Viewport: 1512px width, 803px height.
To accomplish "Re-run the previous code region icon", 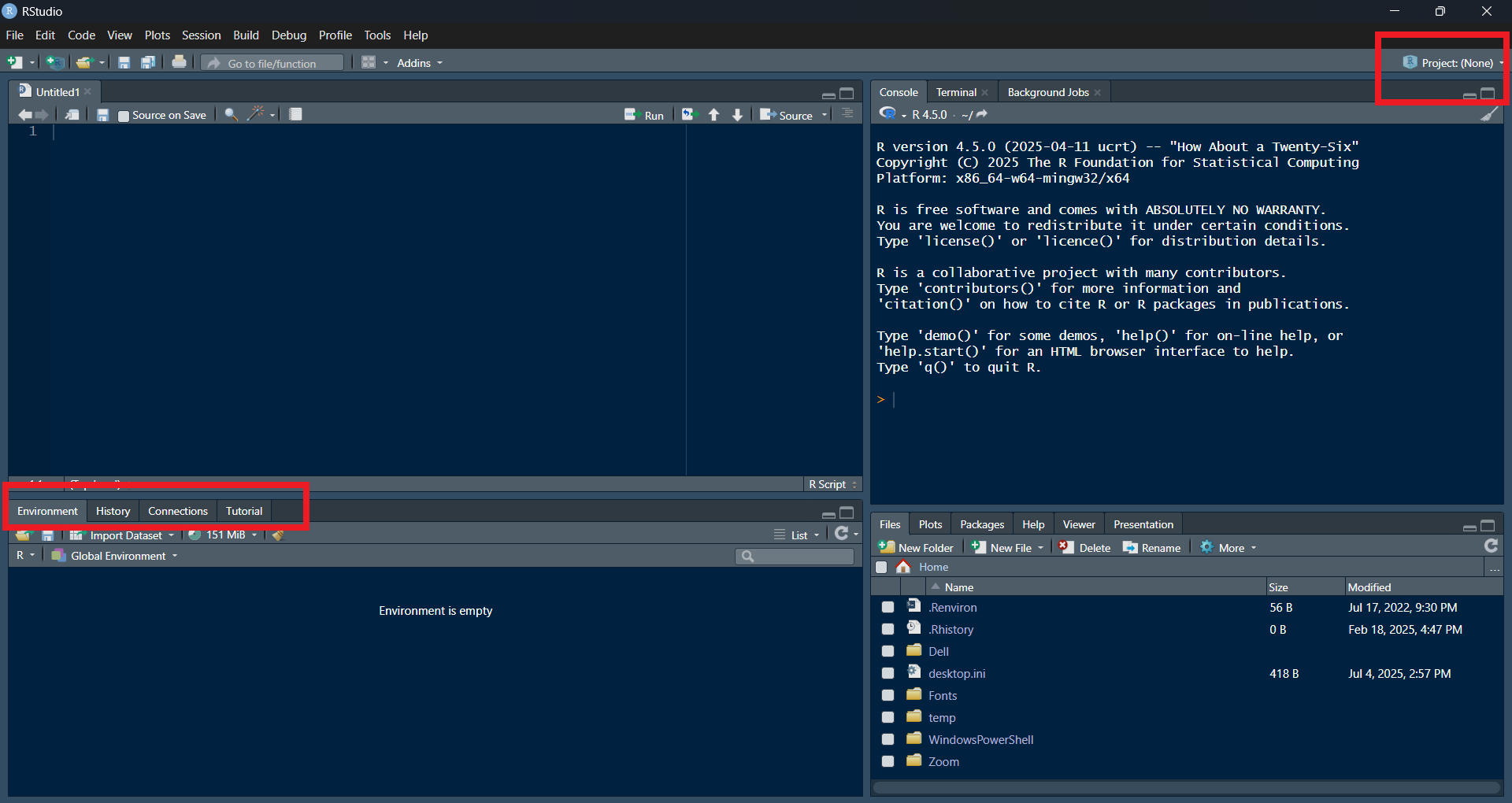I will point(688,115).
